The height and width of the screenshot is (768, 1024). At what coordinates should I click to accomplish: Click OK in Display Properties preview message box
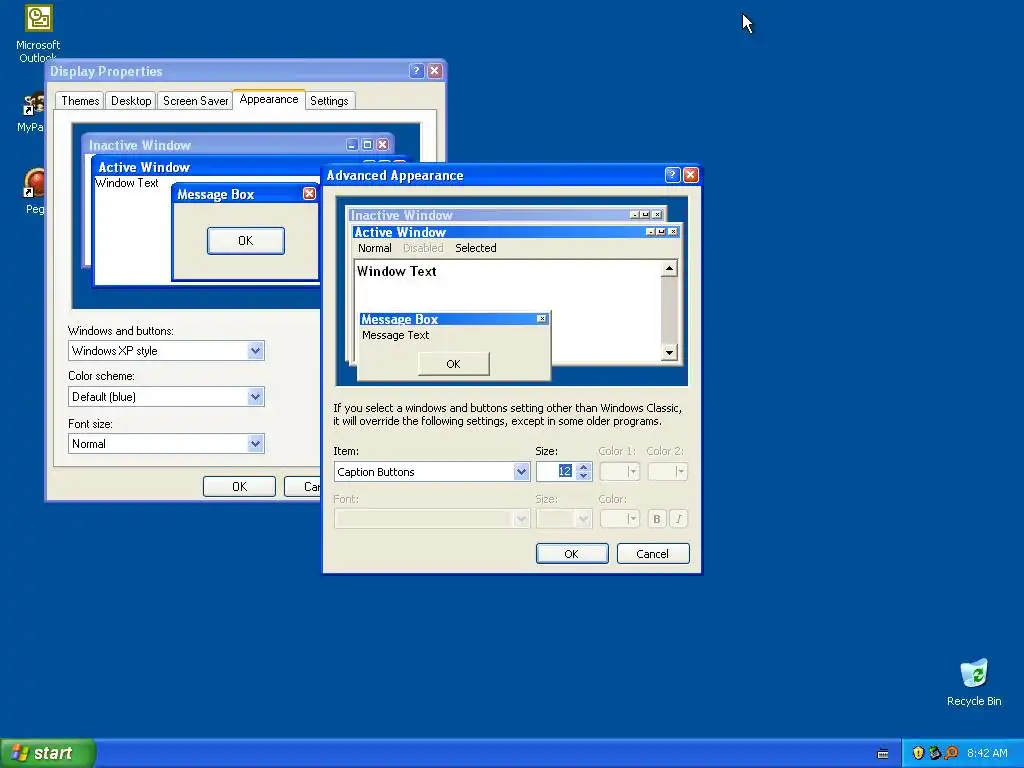(246, 241)
